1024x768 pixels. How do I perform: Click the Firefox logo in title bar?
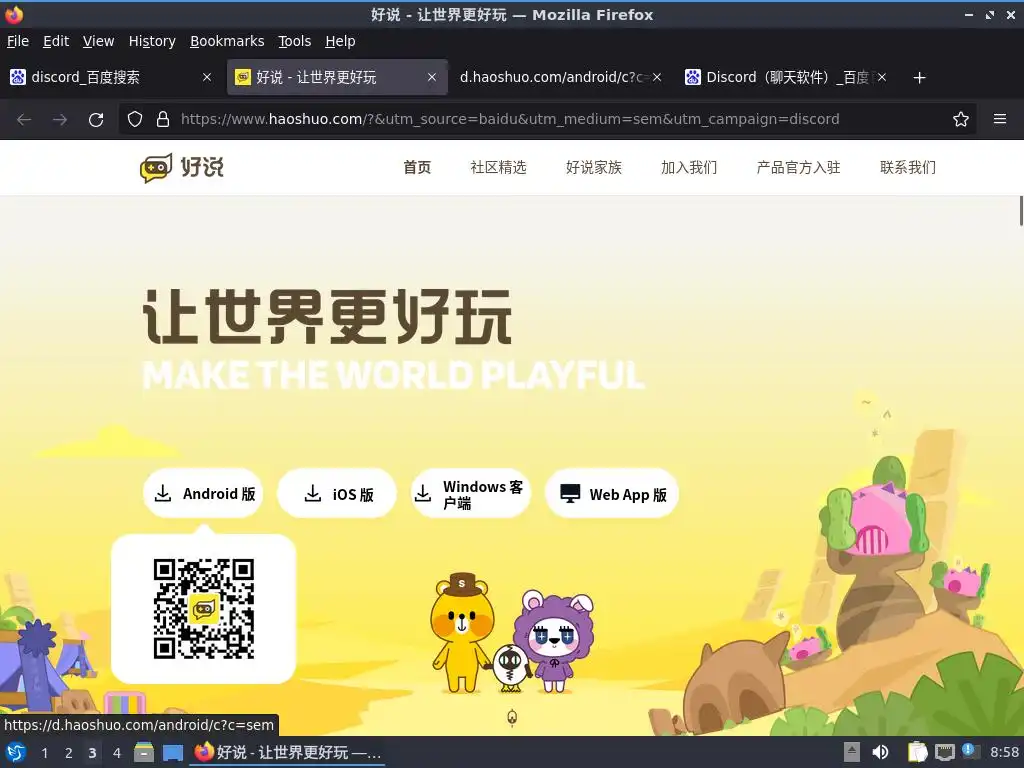click(x=14, y=14)
